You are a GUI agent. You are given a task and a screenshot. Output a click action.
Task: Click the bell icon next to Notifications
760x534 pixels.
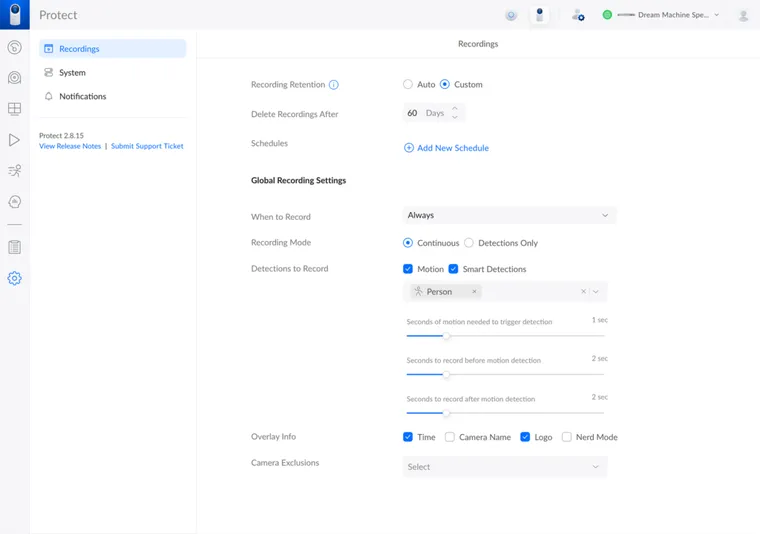pos(48,96)
